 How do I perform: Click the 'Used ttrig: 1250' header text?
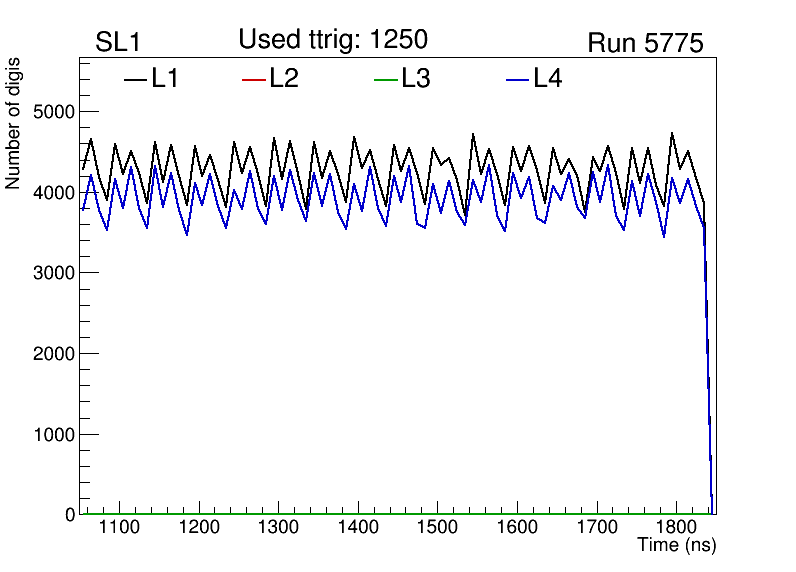click(333, 40)
